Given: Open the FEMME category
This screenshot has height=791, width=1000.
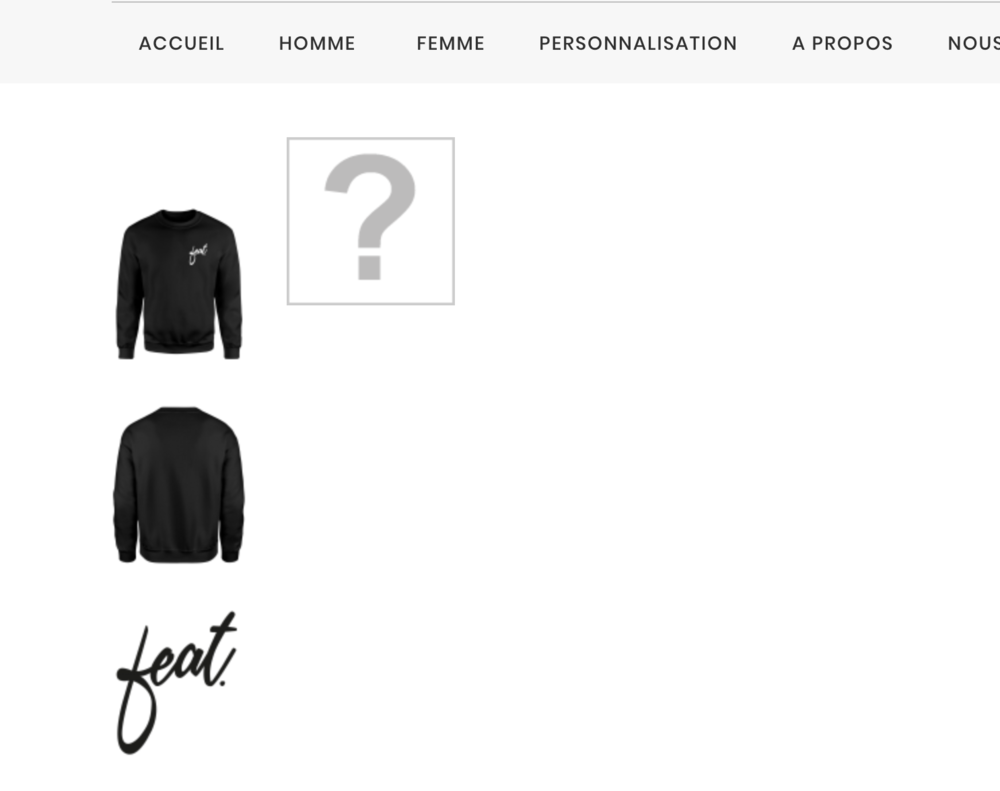Looking at the screenshot, I should [450, 43].
